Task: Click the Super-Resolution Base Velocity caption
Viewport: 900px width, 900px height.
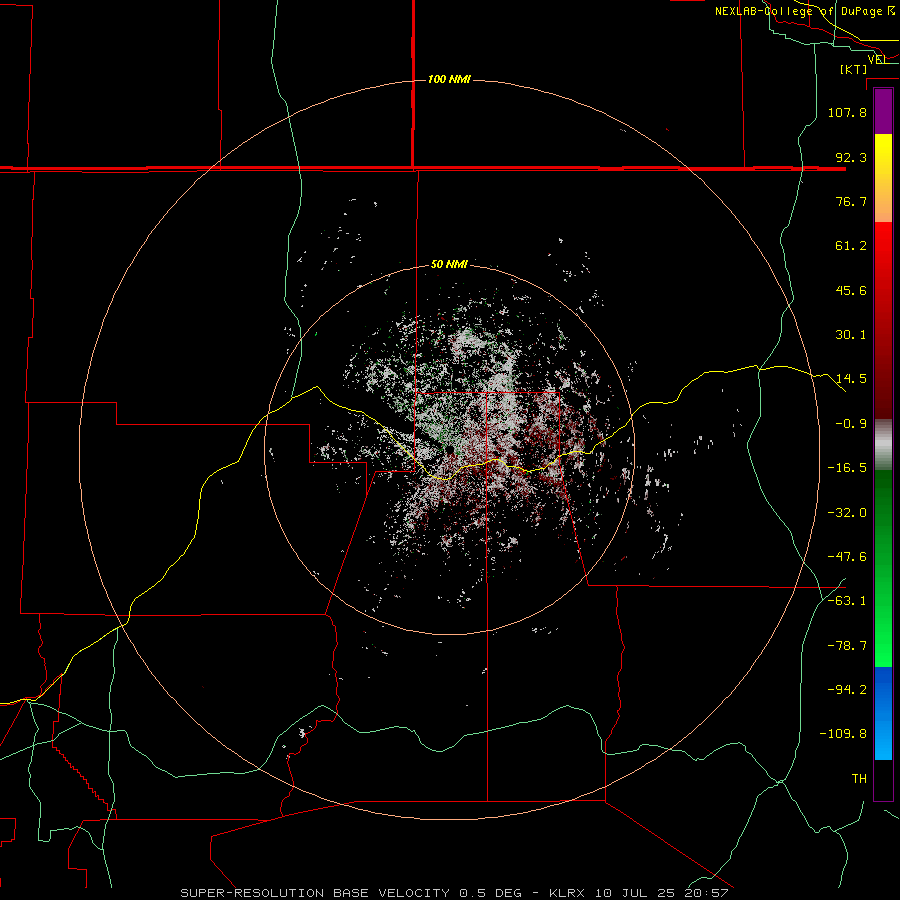Action: click(x=454, y=893)
